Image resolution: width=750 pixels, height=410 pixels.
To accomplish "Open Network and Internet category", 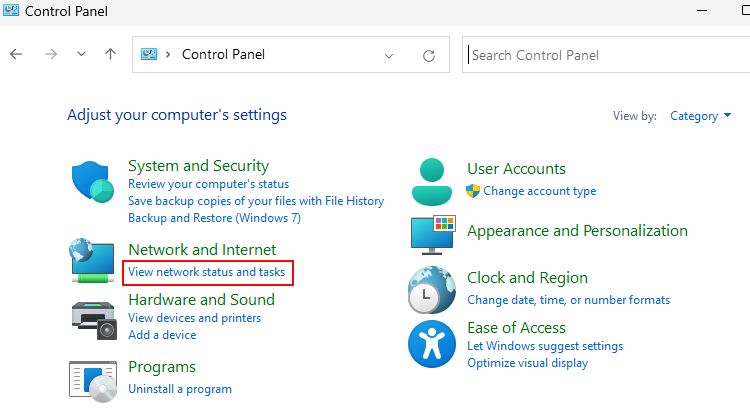I will pos(202,249).
